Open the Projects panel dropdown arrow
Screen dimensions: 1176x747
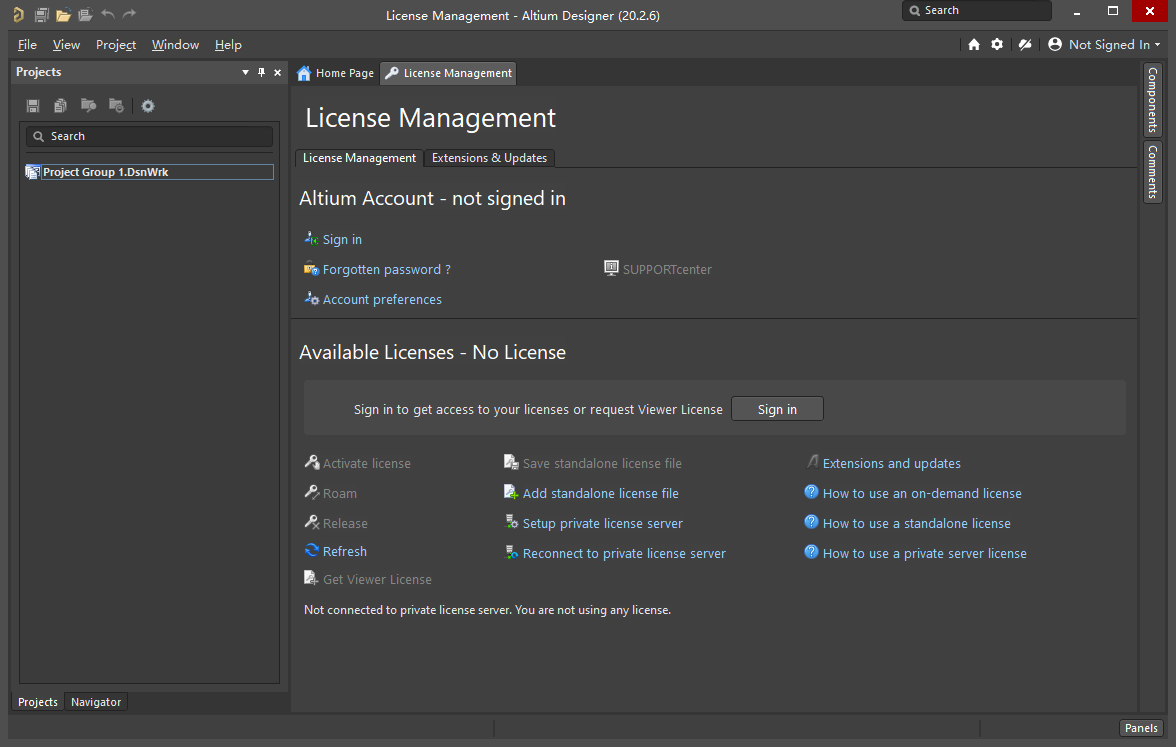tap(246, 72)
